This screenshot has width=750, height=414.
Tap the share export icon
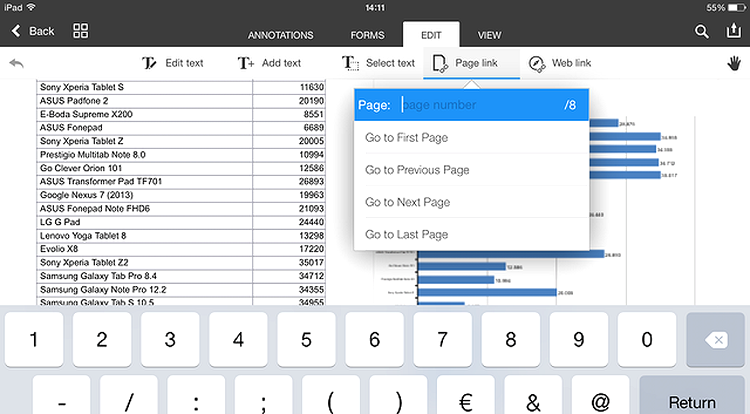point(733,31)
